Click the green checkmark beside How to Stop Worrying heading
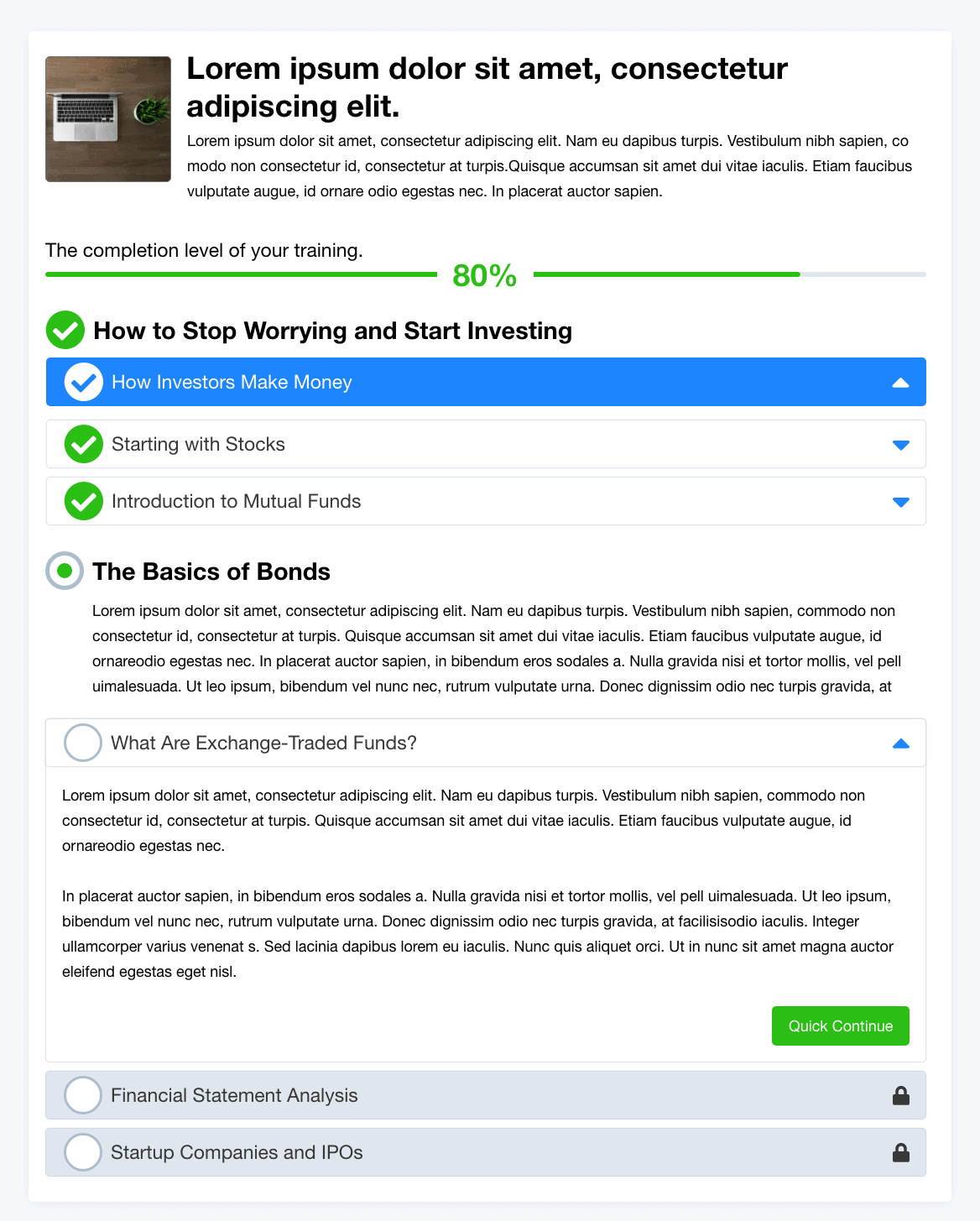The width and height of the screenshot is (980, 1221). pyautogui.click(x=65, y=330)
